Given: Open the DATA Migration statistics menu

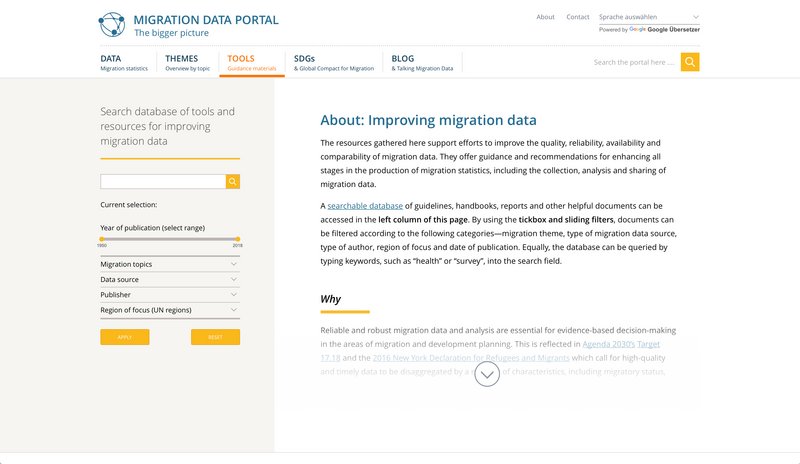Looking at the screenshot, I should tap(124, 63).
